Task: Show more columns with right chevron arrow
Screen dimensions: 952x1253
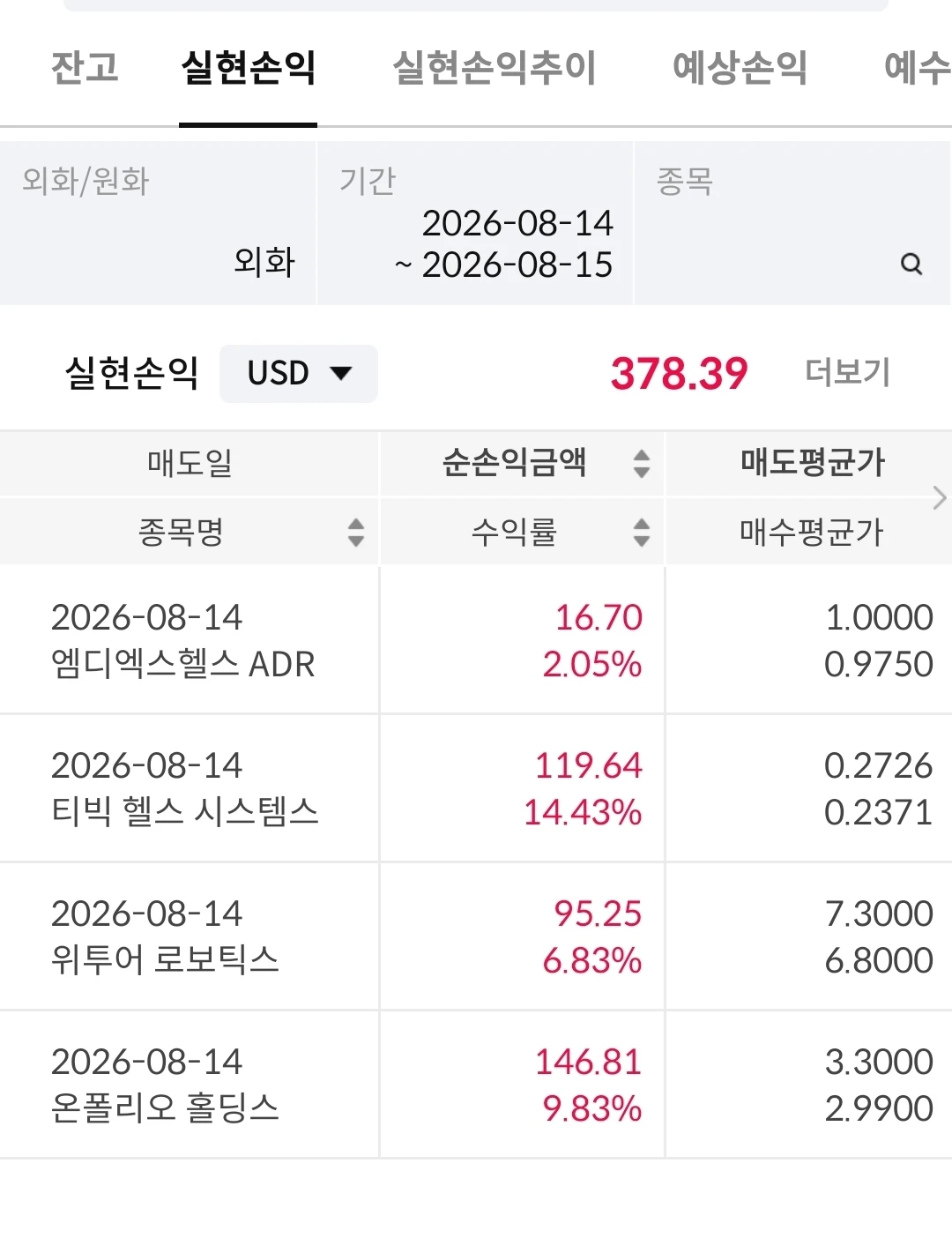Action: (940, 498)
